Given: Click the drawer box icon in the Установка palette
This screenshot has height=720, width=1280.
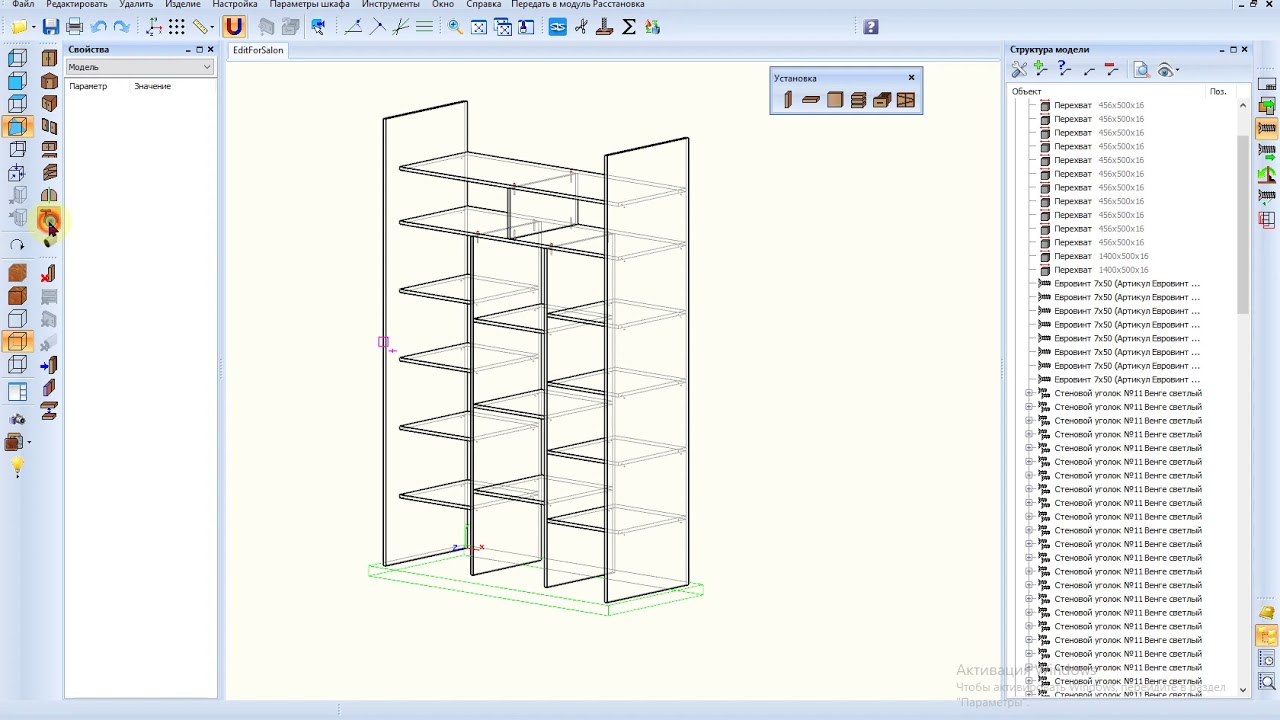Looking at the screenshot, I should (881, 100).
